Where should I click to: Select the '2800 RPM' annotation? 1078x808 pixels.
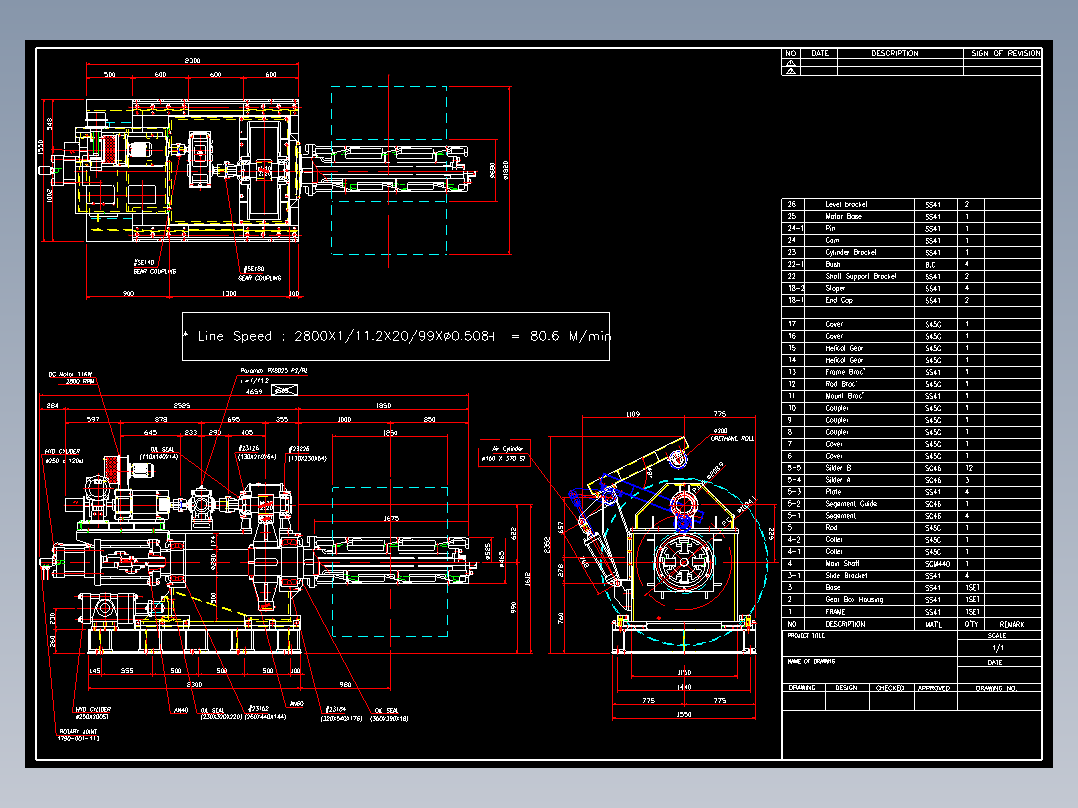click(80, 382)
